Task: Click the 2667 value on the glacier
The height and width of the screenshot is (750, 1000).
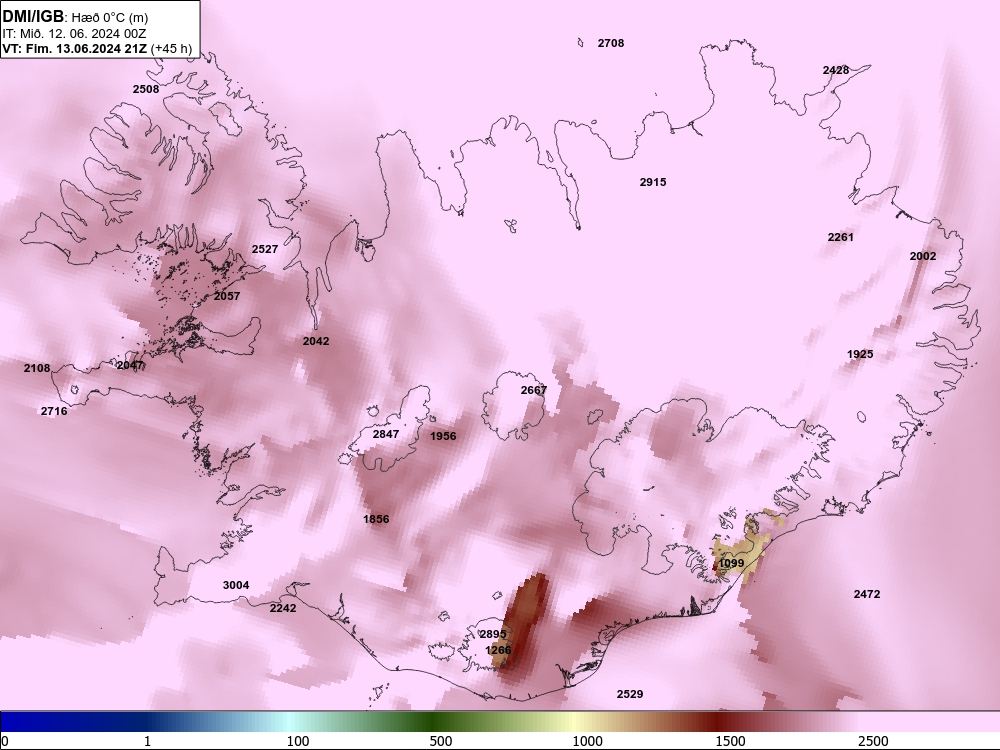Action: tap(533, 390)
